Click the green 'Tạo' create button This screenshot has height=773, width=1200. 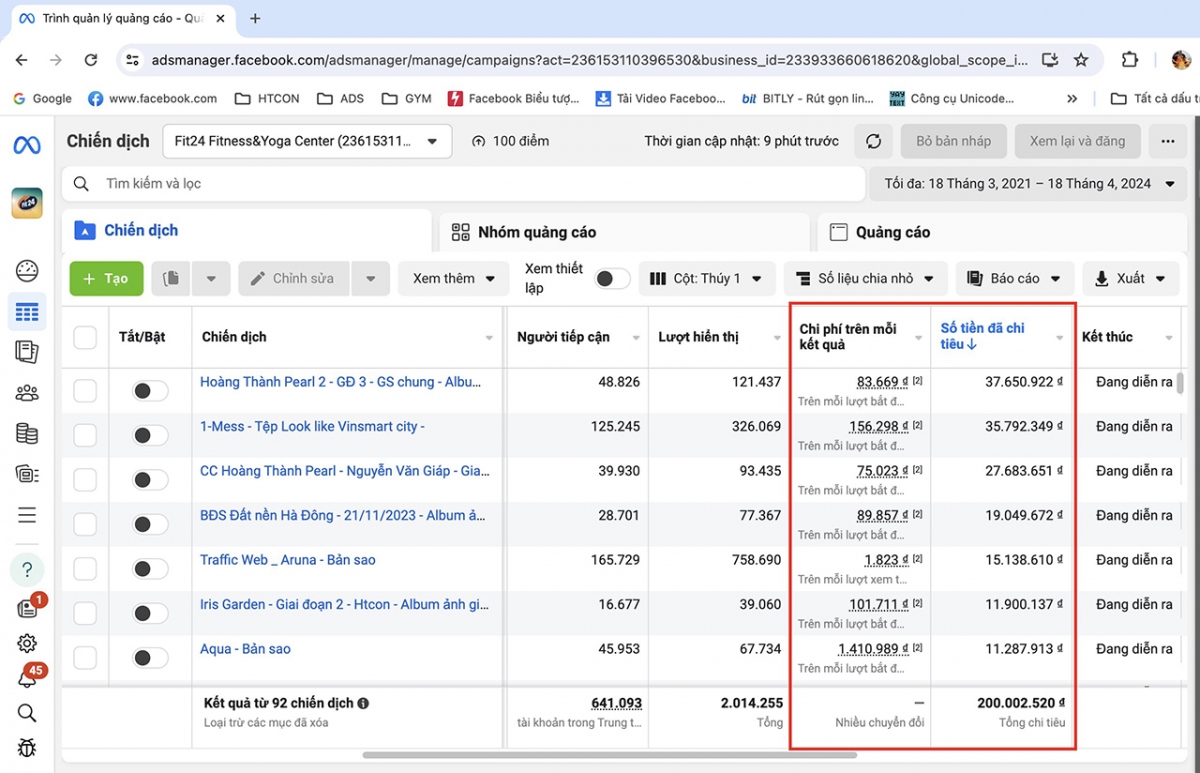(x=106, y=278)
